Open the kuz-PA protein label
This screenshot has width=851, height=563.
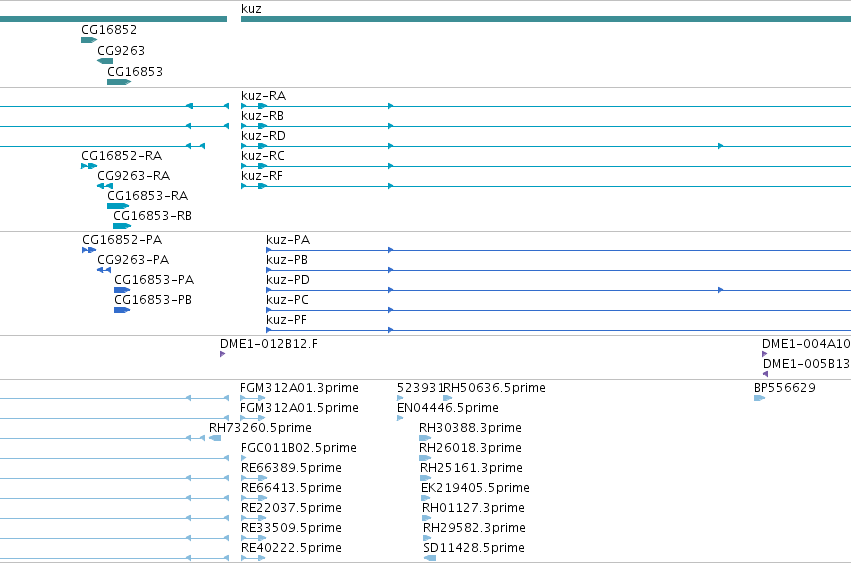288,240
